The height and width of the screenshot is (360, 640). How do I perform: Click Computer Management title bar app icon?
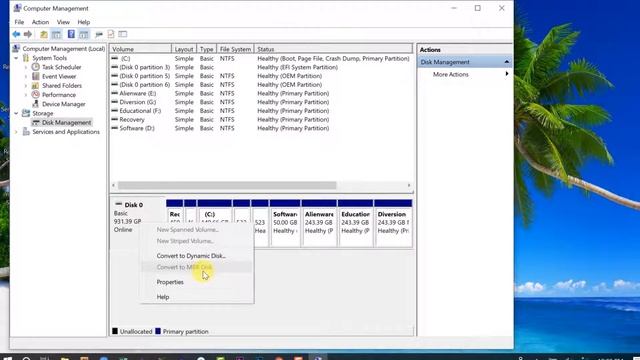(x=17, y=8)
